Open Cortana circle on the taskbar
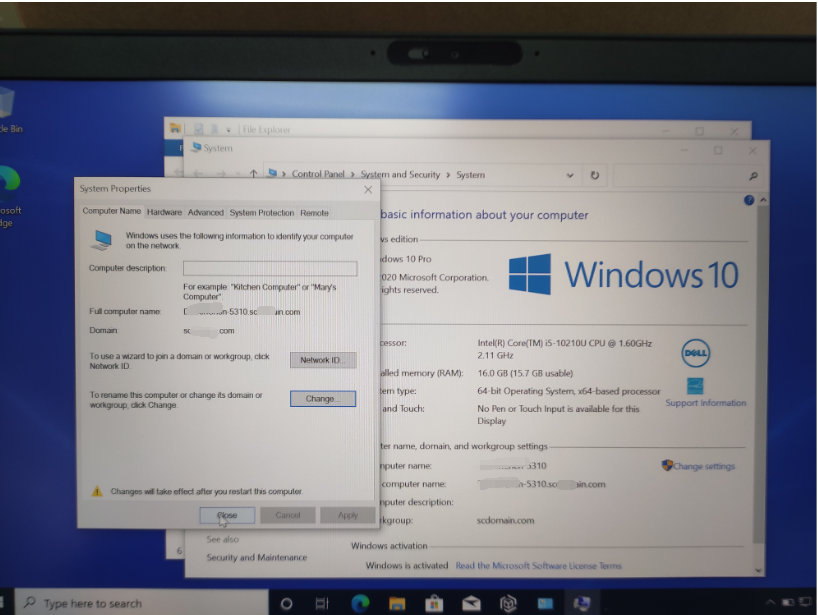Screen dimensions: 818x615 tap(286, 604)
